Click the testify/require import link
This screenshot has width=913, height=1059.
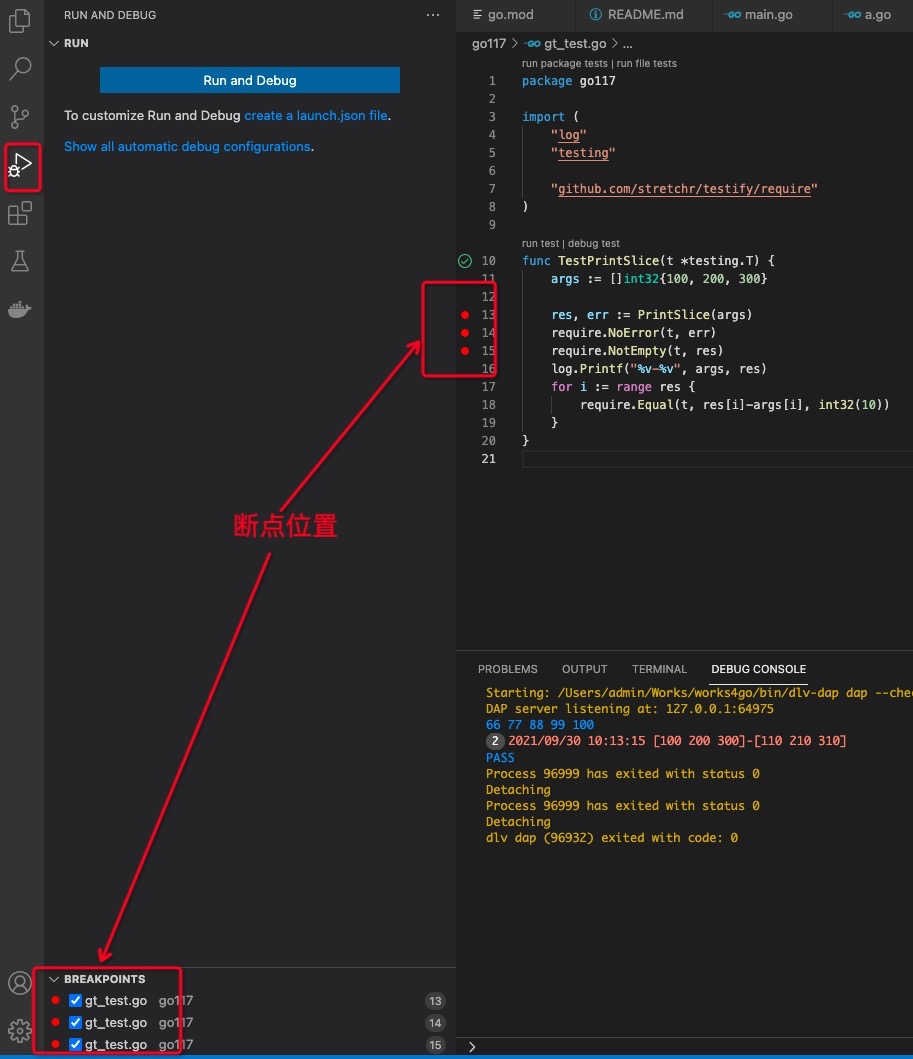684,189
